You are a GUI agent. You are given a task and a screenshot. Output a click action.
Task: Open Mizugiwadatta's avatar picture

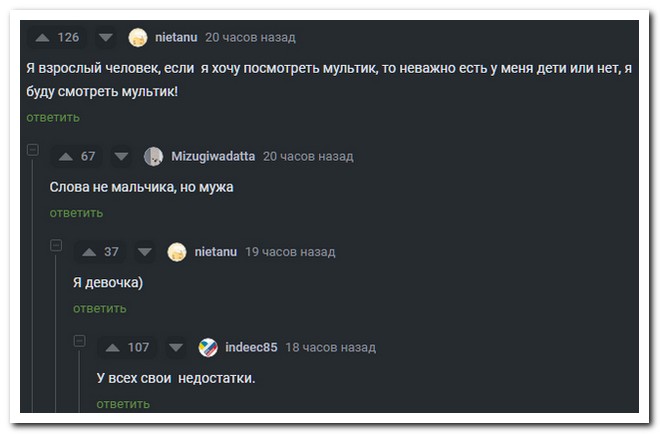point(154,157)
